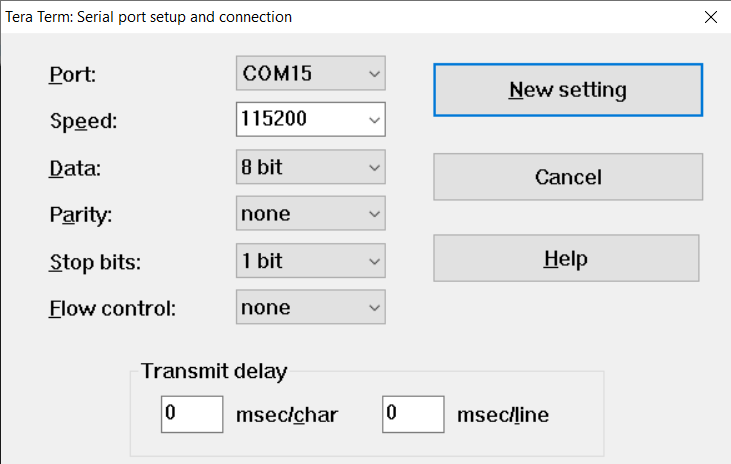Focus the msec/char transmit delay field
731x464 pixels.
192,414
